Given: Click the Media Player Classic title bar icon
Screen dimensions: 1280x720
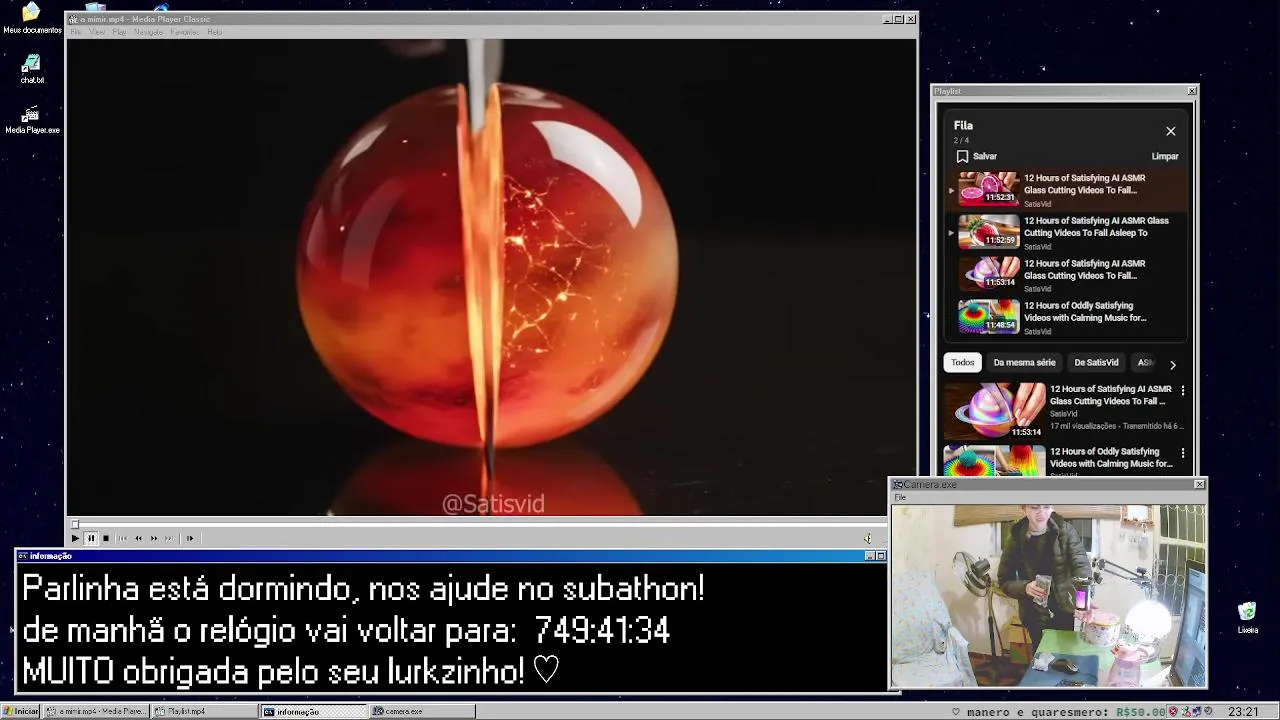Looking at the screenshot, I should (72, 19).
